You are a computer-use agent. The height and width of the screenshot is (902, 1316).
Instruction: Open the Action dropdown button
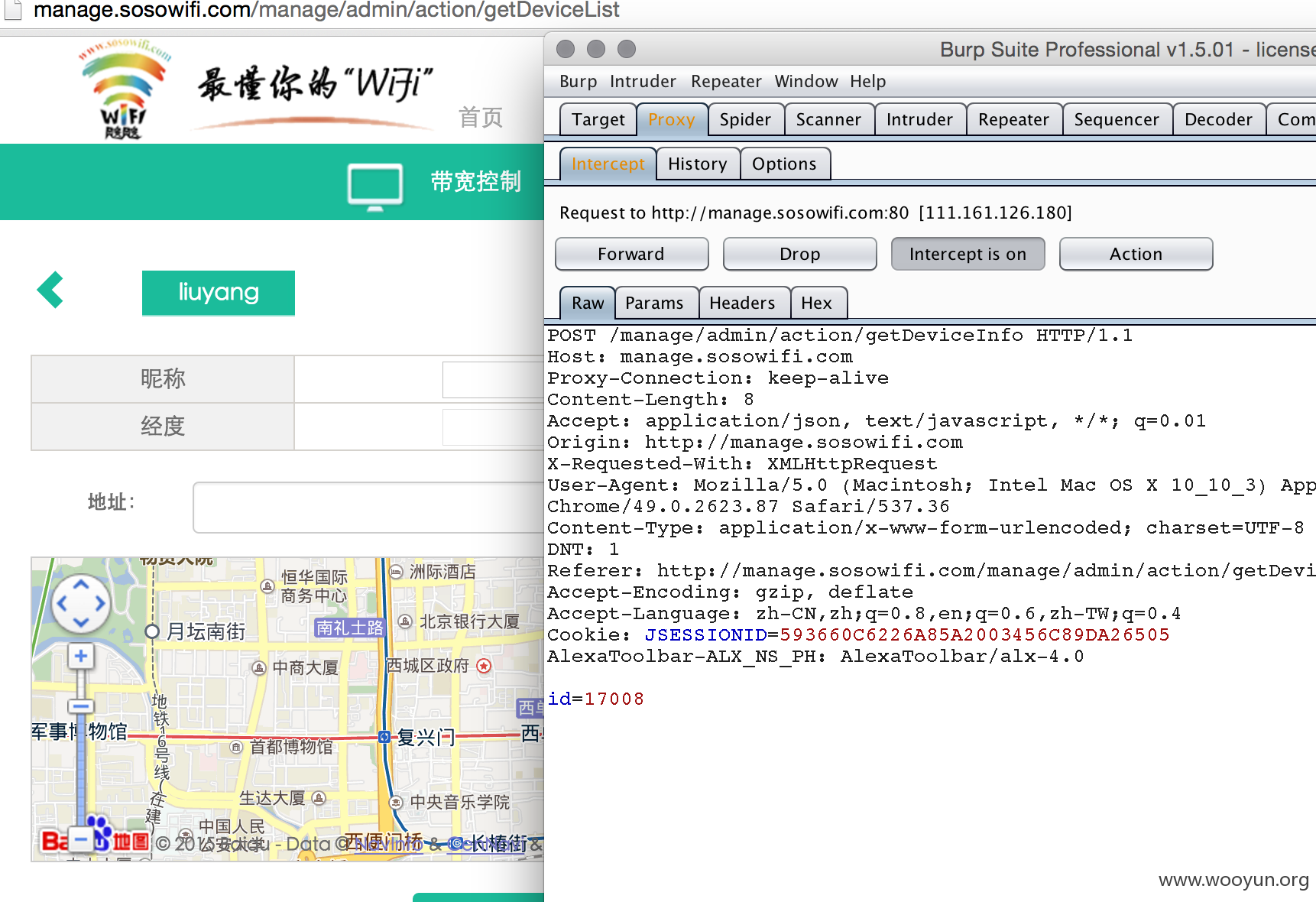pos(1136,254)
